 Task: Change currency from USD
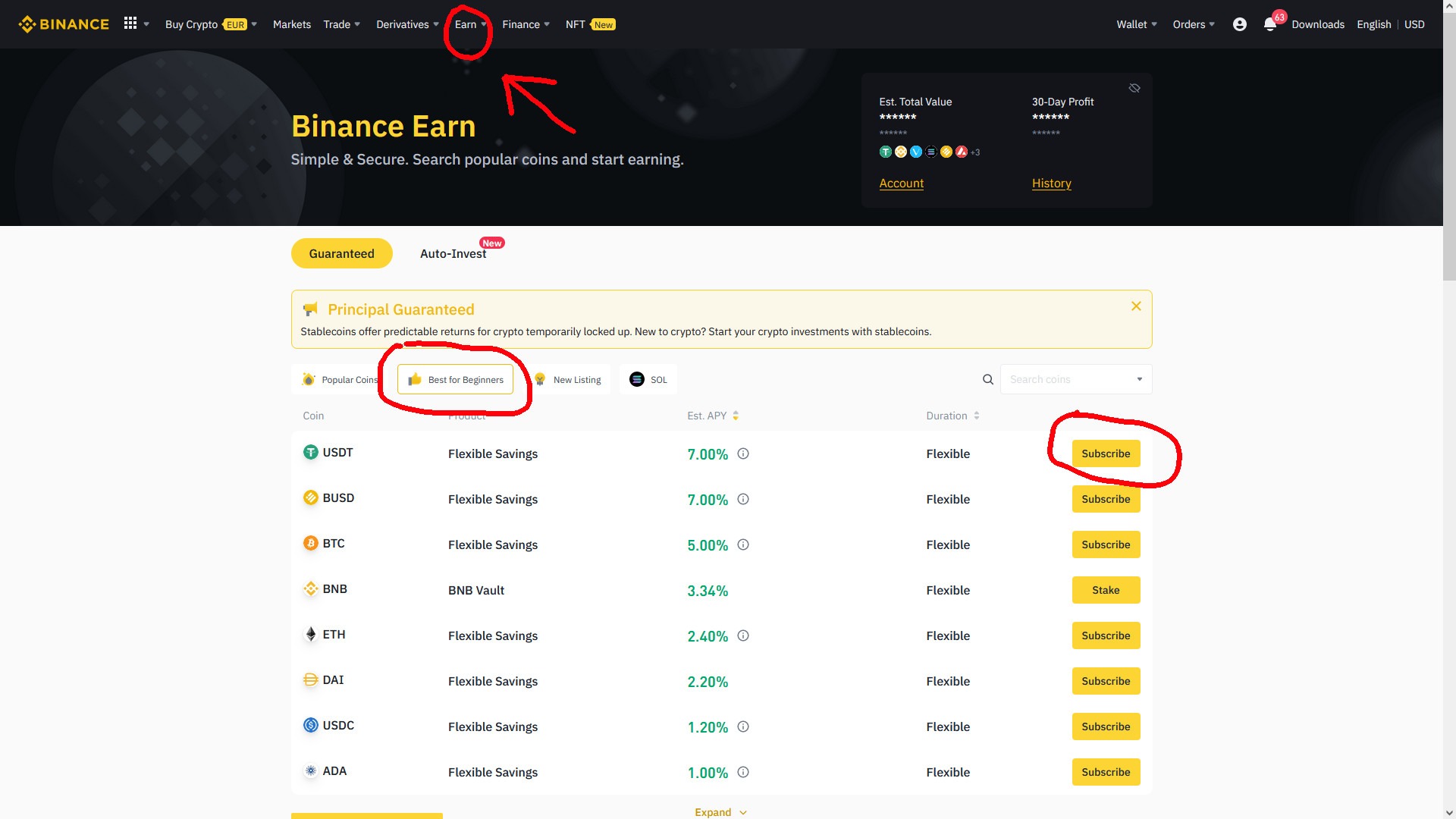click(1414, 24)
